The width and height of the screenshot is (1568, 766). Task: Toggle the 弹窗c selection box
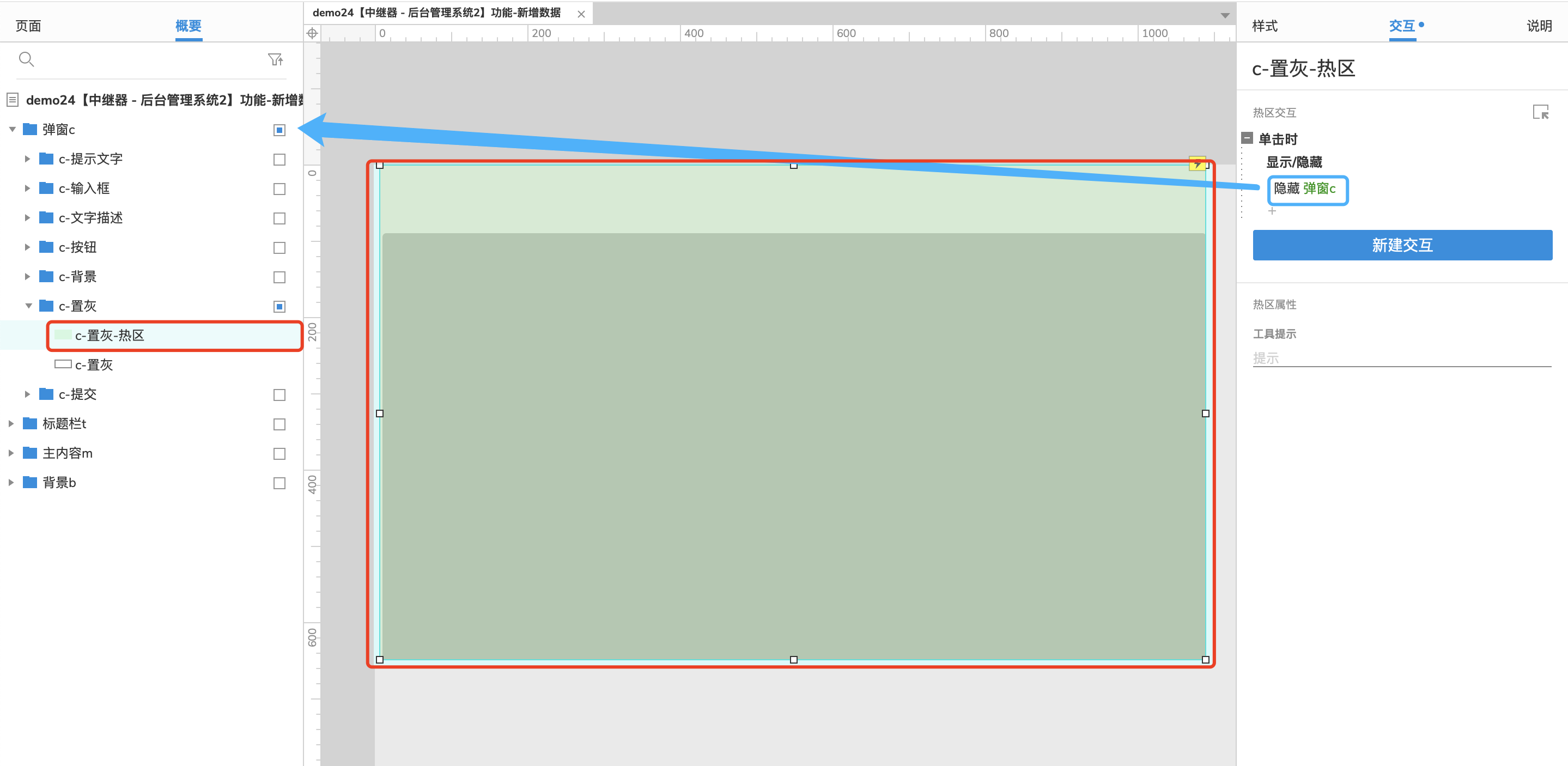(279, 130)
